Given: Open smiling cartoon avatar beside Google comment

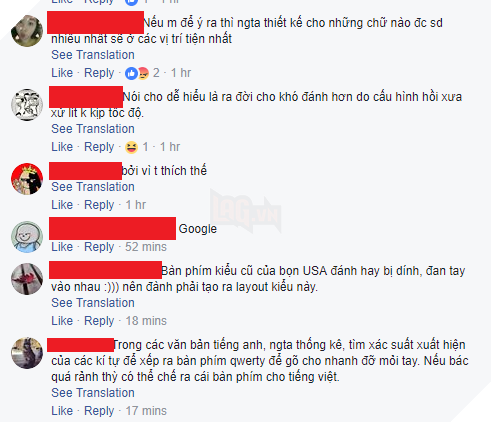Looking at the screenshot, I should point(27,237).
